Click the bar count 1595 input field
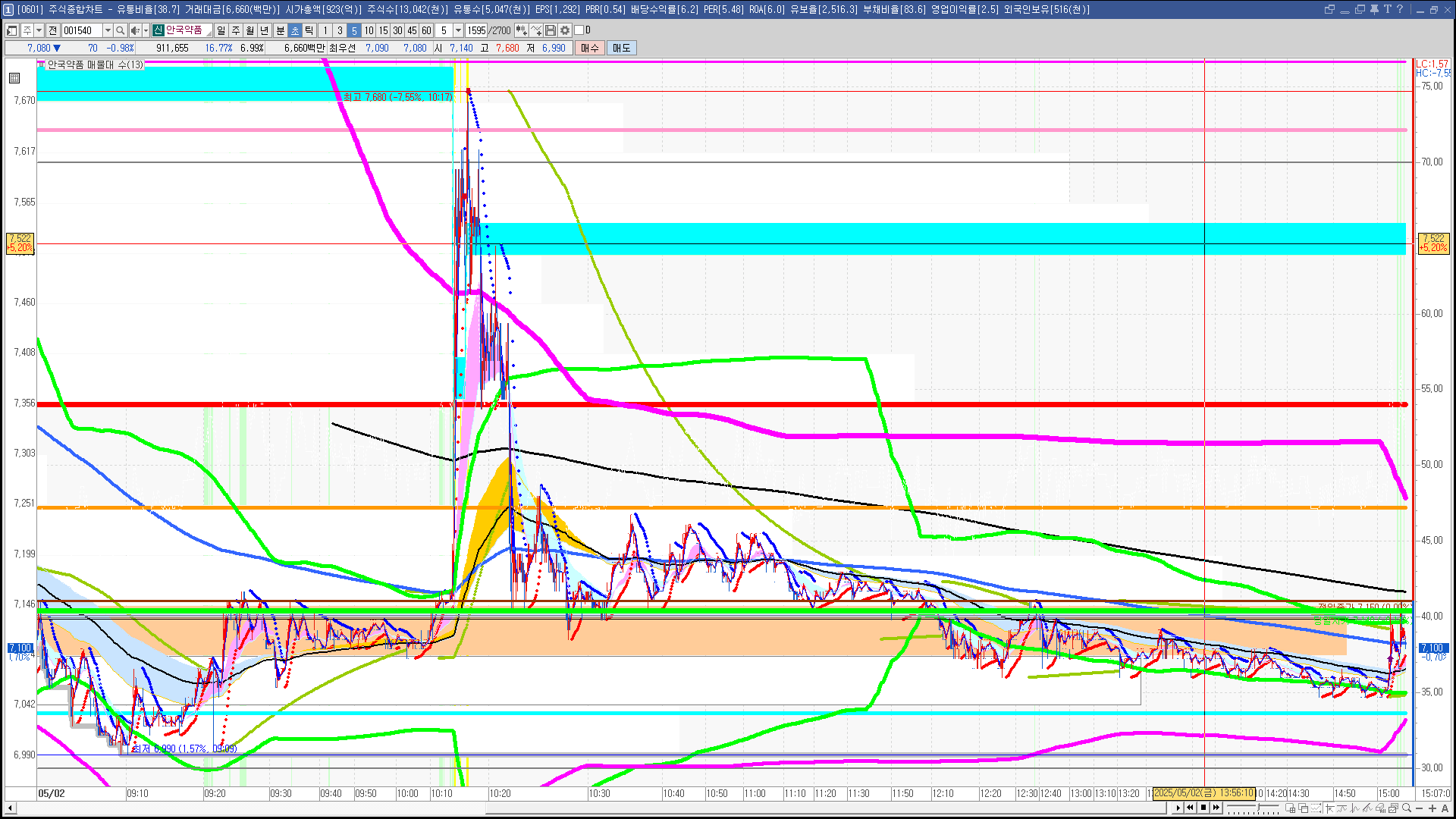 (476, 30)
